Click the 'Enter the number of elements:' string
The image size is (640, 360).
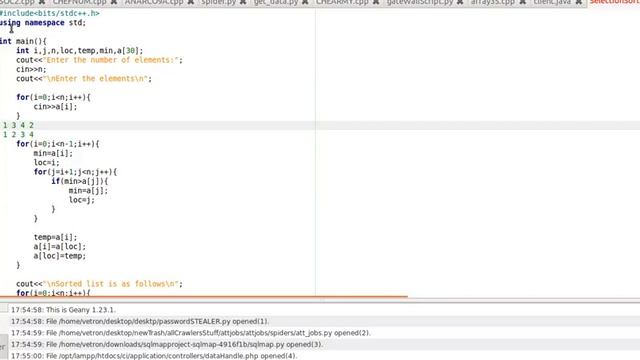click(x=111, y=60)
